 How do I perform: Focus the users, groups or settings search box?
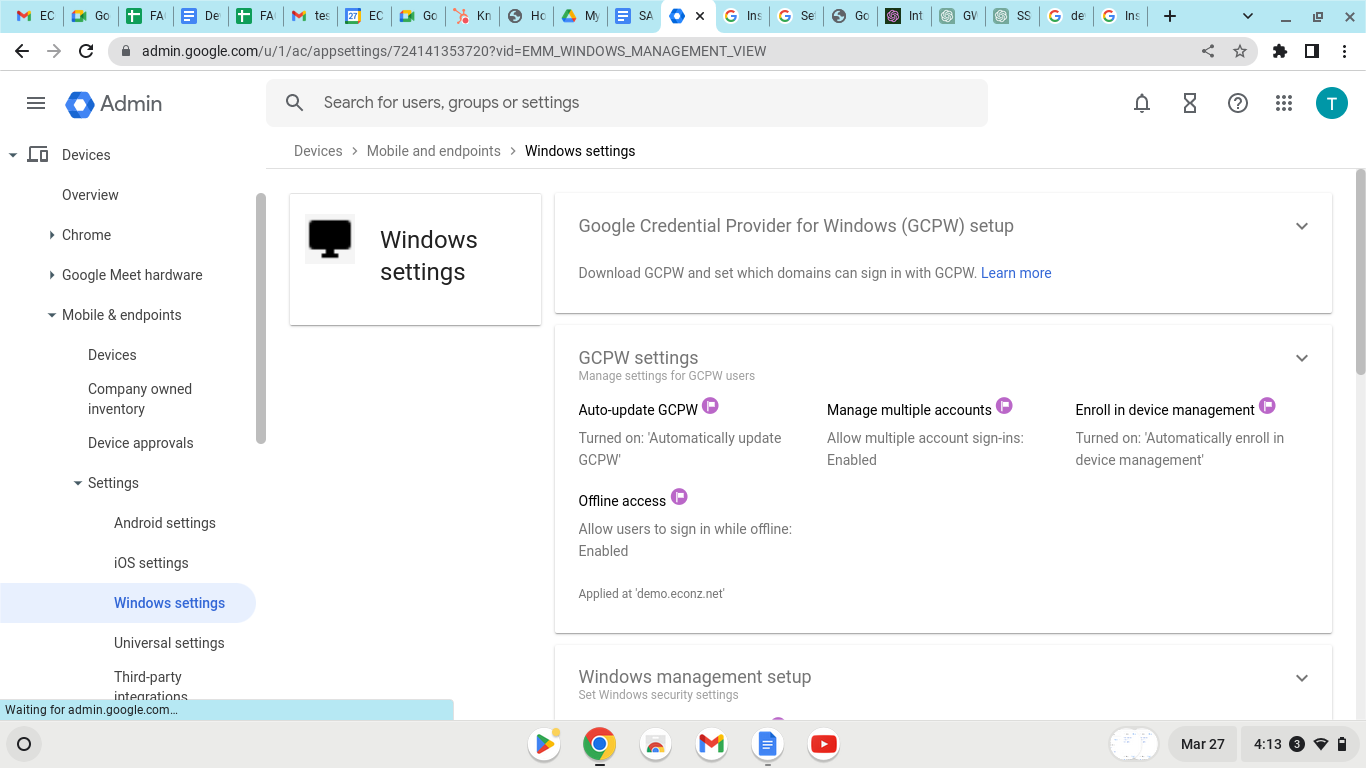click(627, 103)
